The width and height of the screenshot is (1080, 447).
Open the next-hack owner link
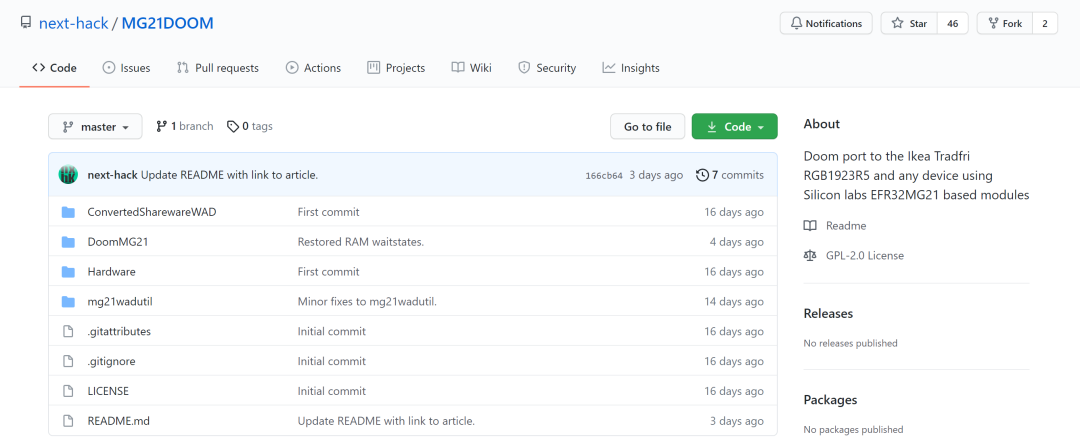point(74,23)
